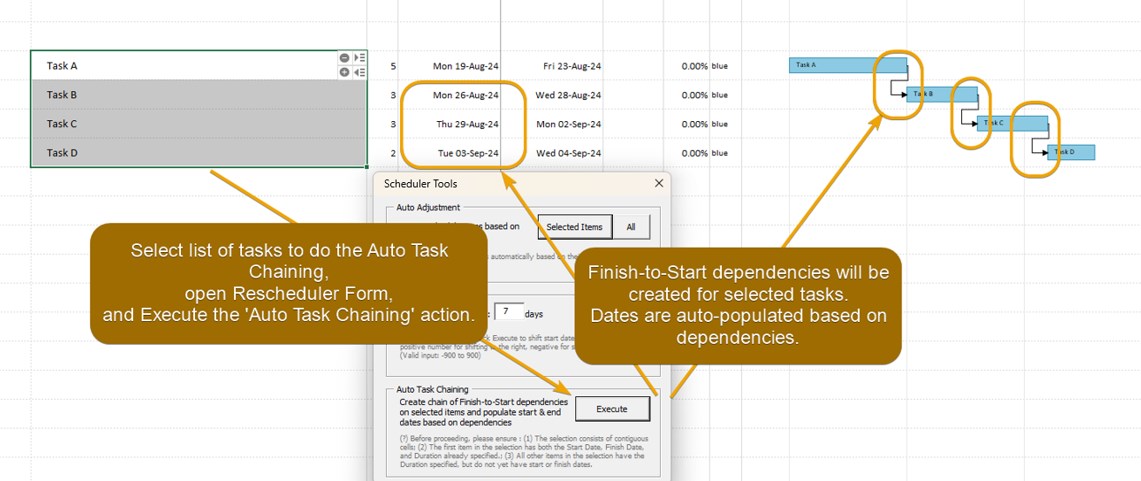
Task: Close the Scheduler Tools dialog
Action: [659, 184]
